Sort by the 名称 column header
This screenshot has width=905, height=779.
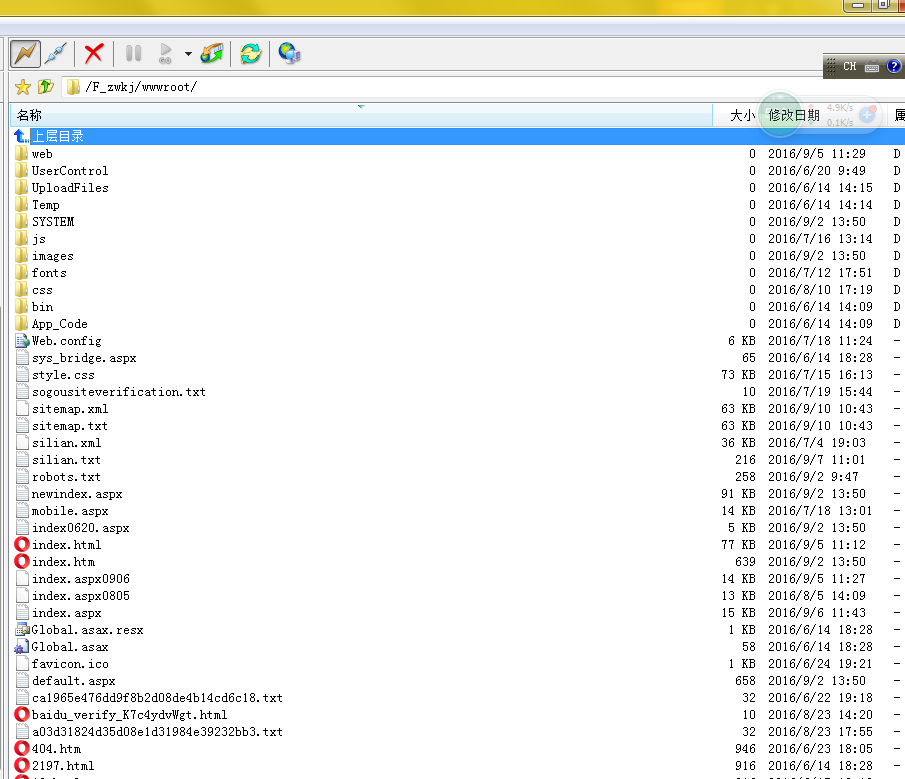(30, 116)
